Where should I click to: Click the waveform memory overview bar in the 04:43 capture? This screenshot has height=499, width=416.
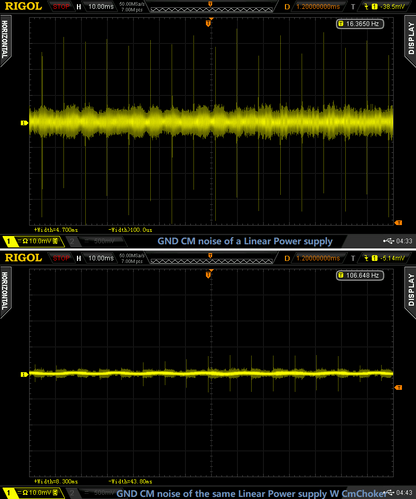pos(211,261)
